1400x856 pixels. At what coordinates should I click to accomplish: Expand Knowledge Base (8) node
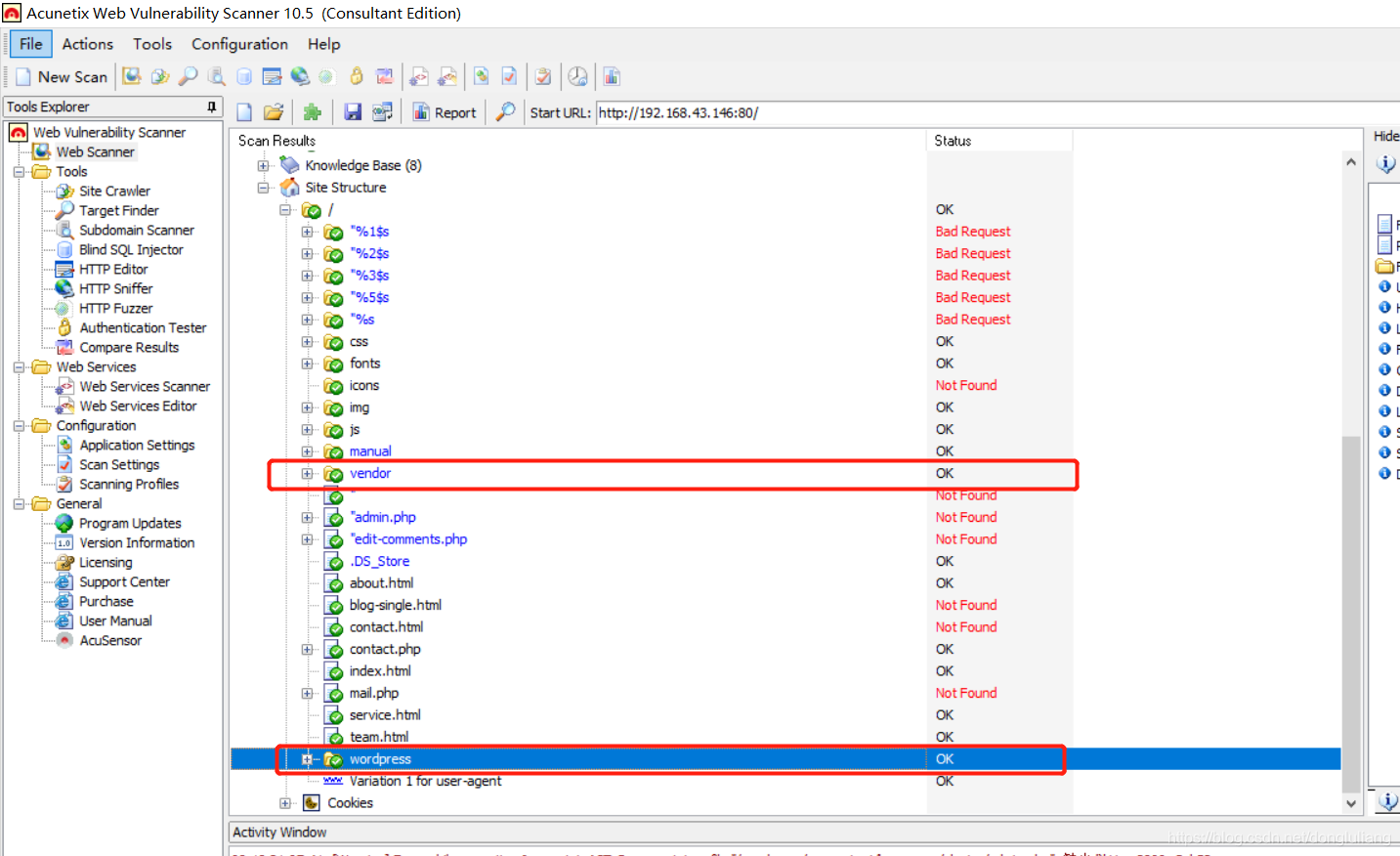click(263, 166)
